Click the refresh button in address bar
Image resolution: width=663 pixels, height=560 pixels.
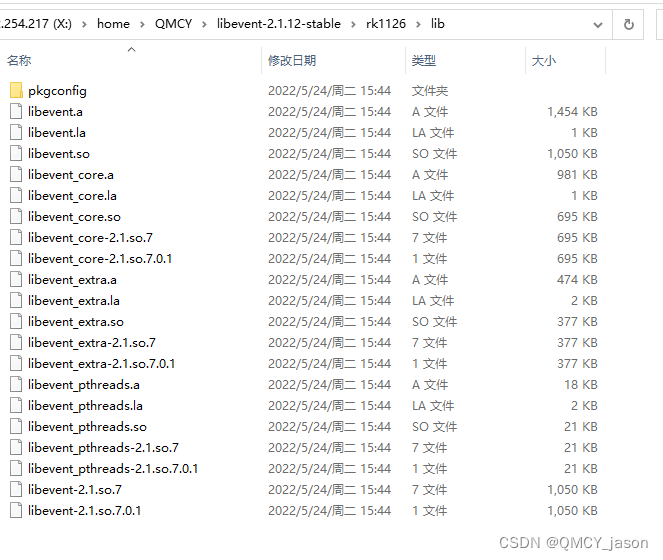pyautogui.click(x=628, y=25)
